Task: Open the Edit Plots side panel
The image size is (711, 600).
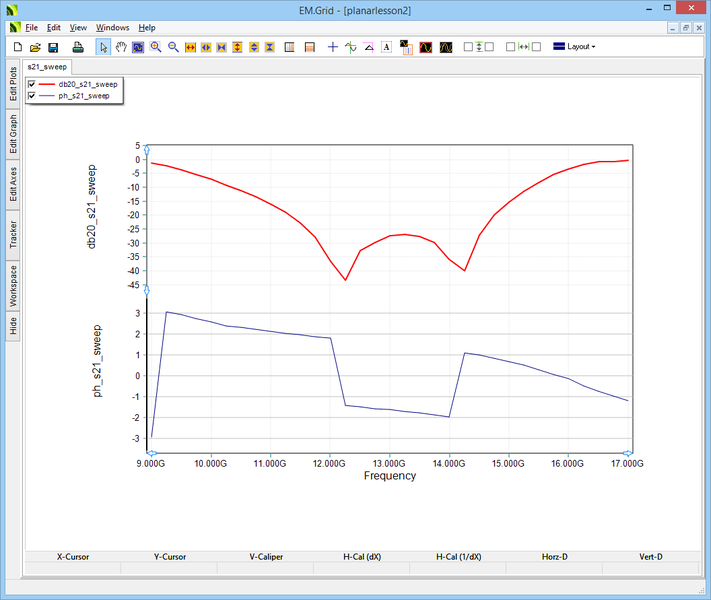Action: pos(13,84)
